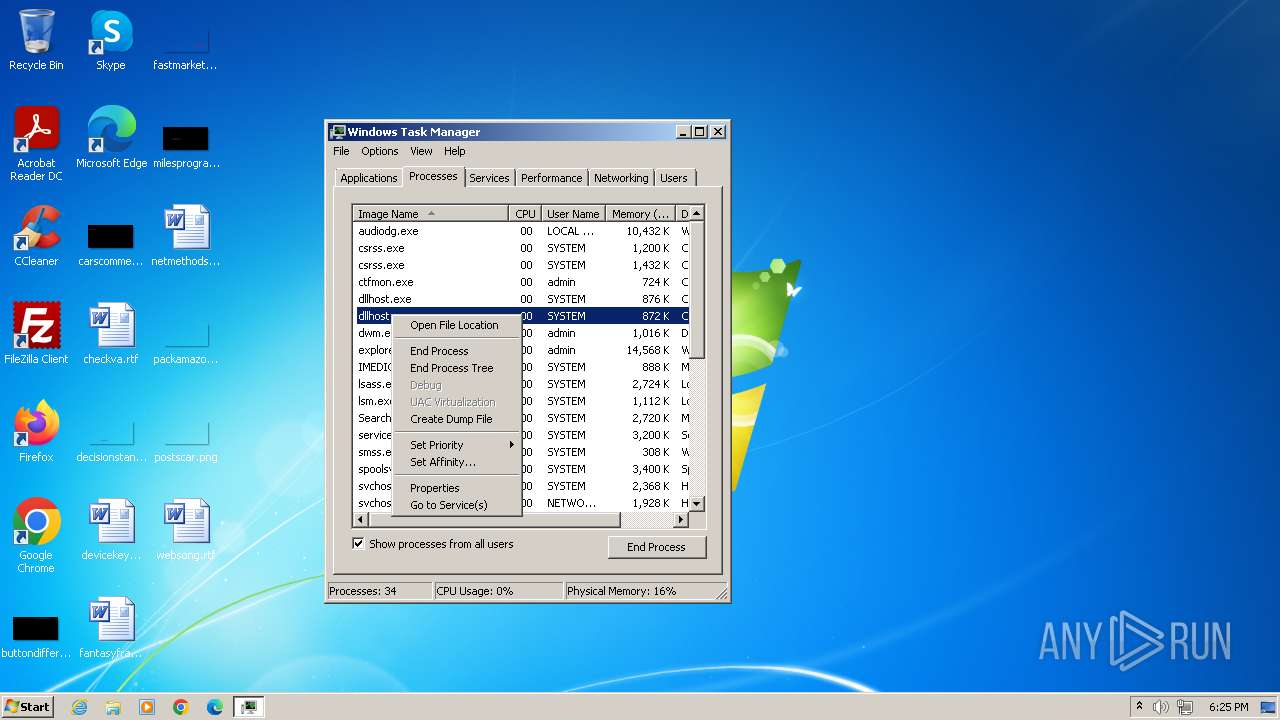Select devicekey document on desktop

pyautogui.click(x=111, y=530)
